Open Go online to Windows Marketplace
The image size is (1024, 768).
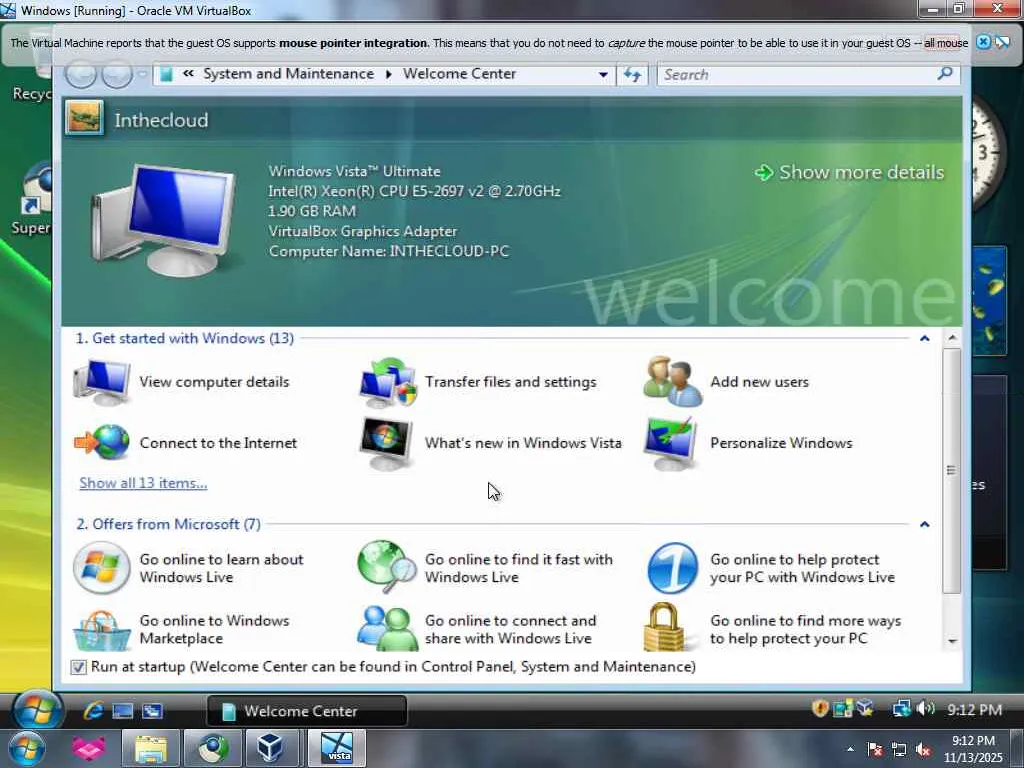(182, 630)
